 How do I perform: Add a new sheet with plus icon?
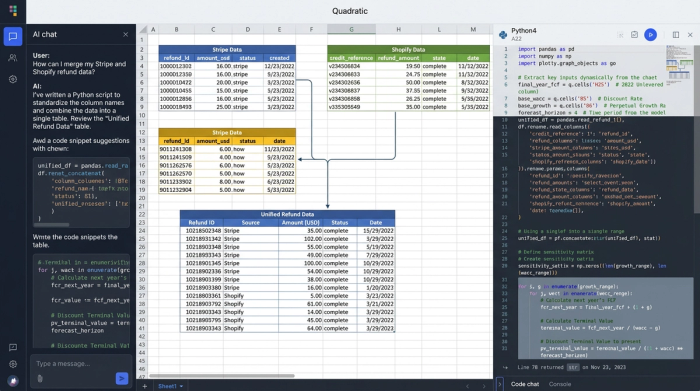click(x=145, y=386)
